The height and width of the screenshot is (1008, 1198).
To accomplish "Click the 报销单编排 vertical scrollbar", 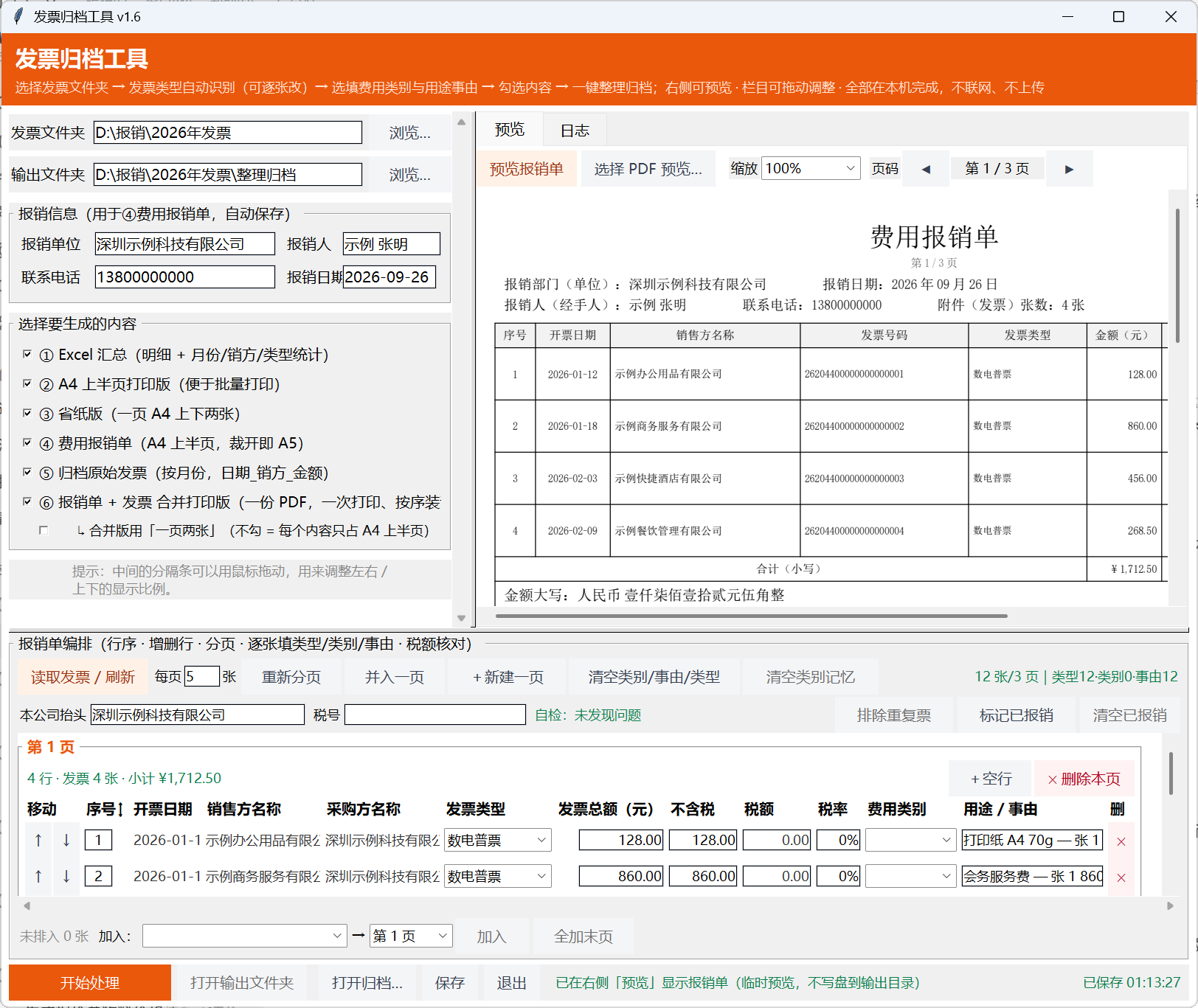I will [1171, 774].
